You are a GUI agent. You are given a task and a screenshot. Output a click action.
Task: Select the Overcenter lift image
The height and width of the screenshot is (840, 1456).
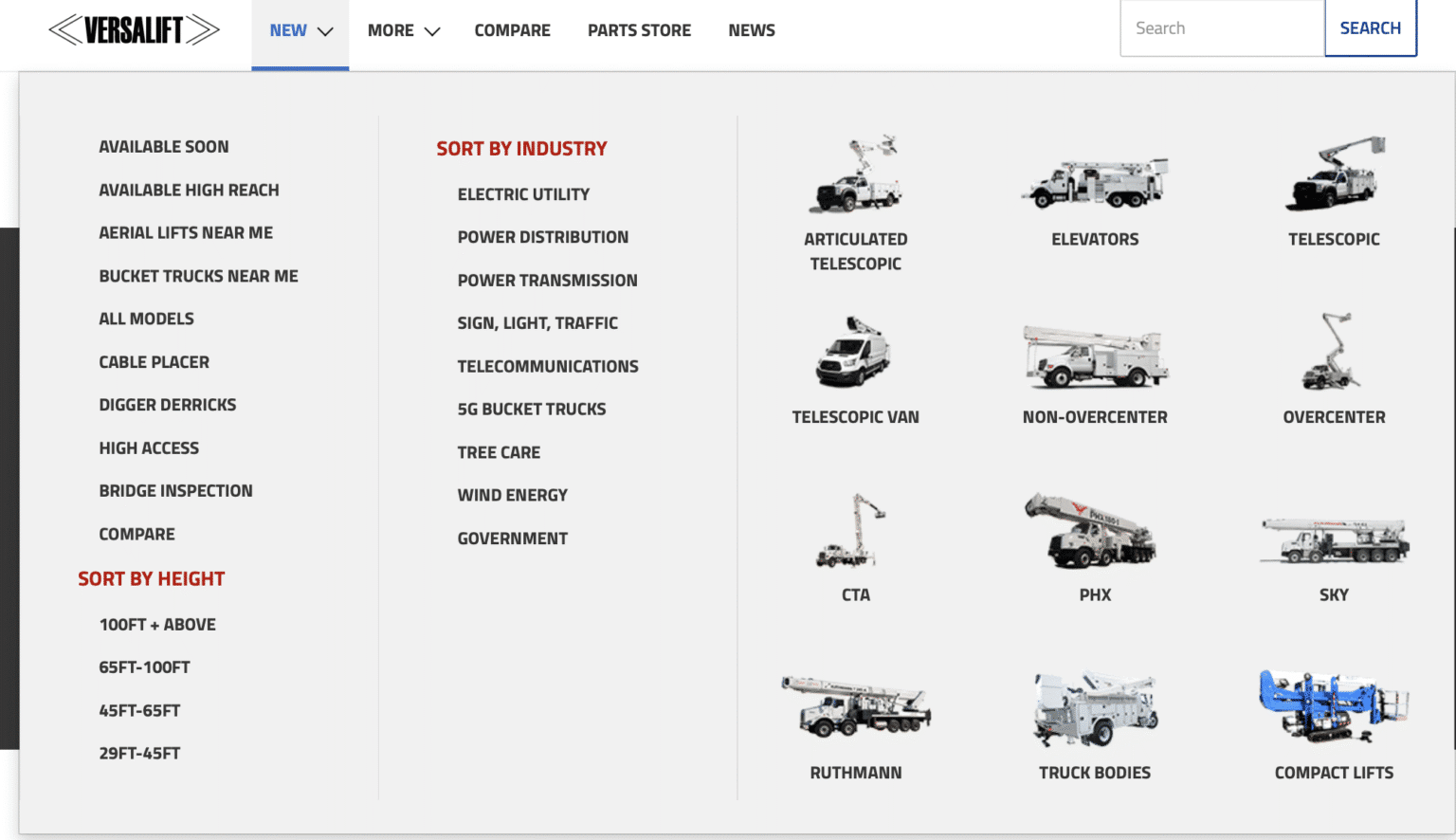pos(1333,353)
